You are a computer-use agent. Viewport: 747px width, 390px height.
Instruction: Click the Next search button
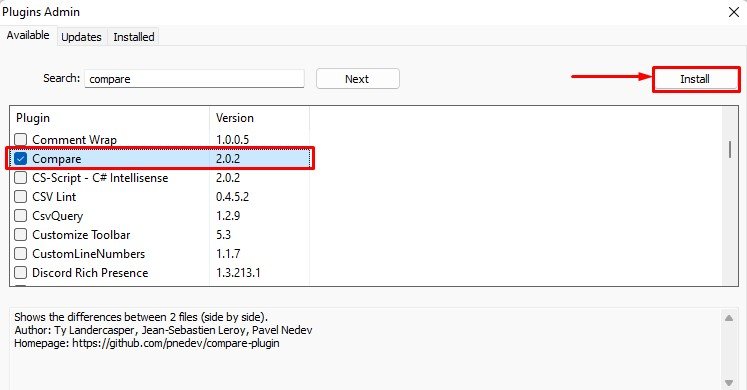point(358,79)
